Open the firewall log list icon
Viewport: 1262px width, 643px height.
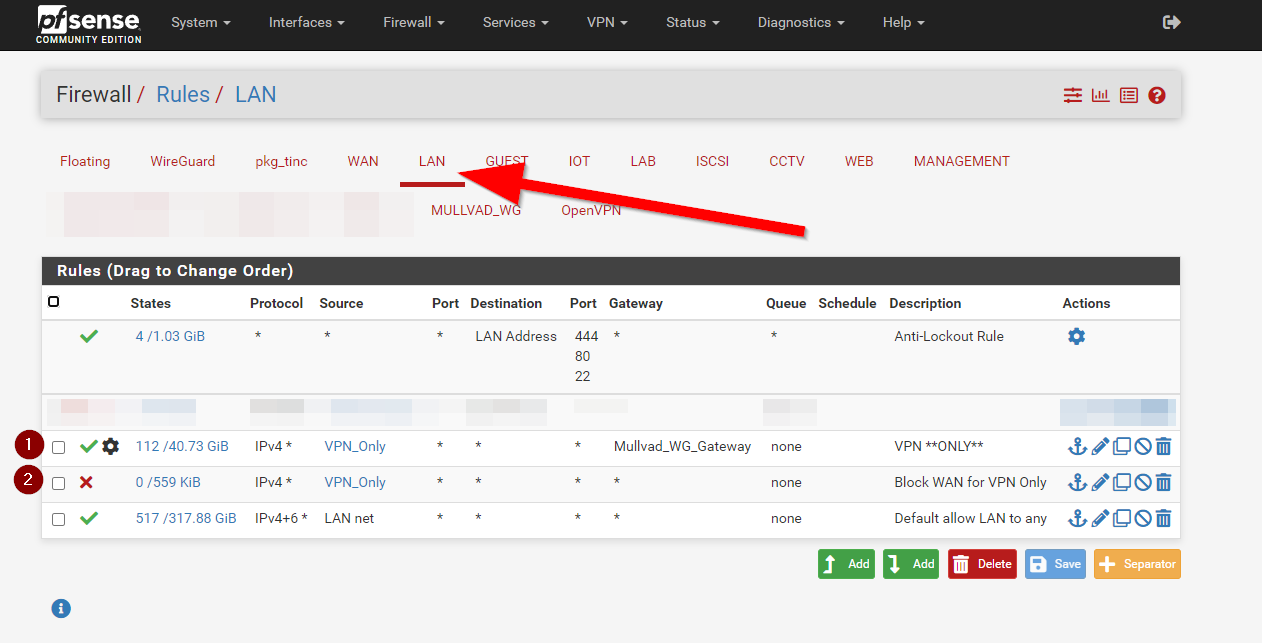pos(1129,95)
